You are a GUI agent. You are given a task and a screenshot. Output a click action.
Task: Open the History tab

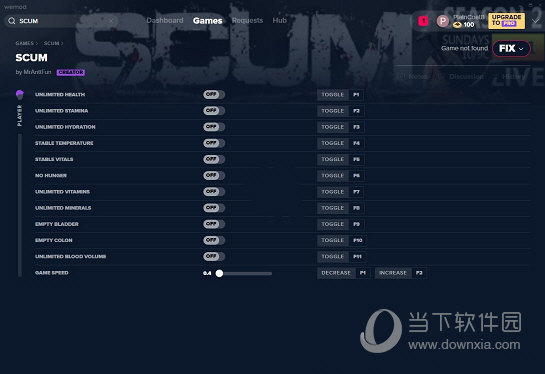(x=511, y=76)
